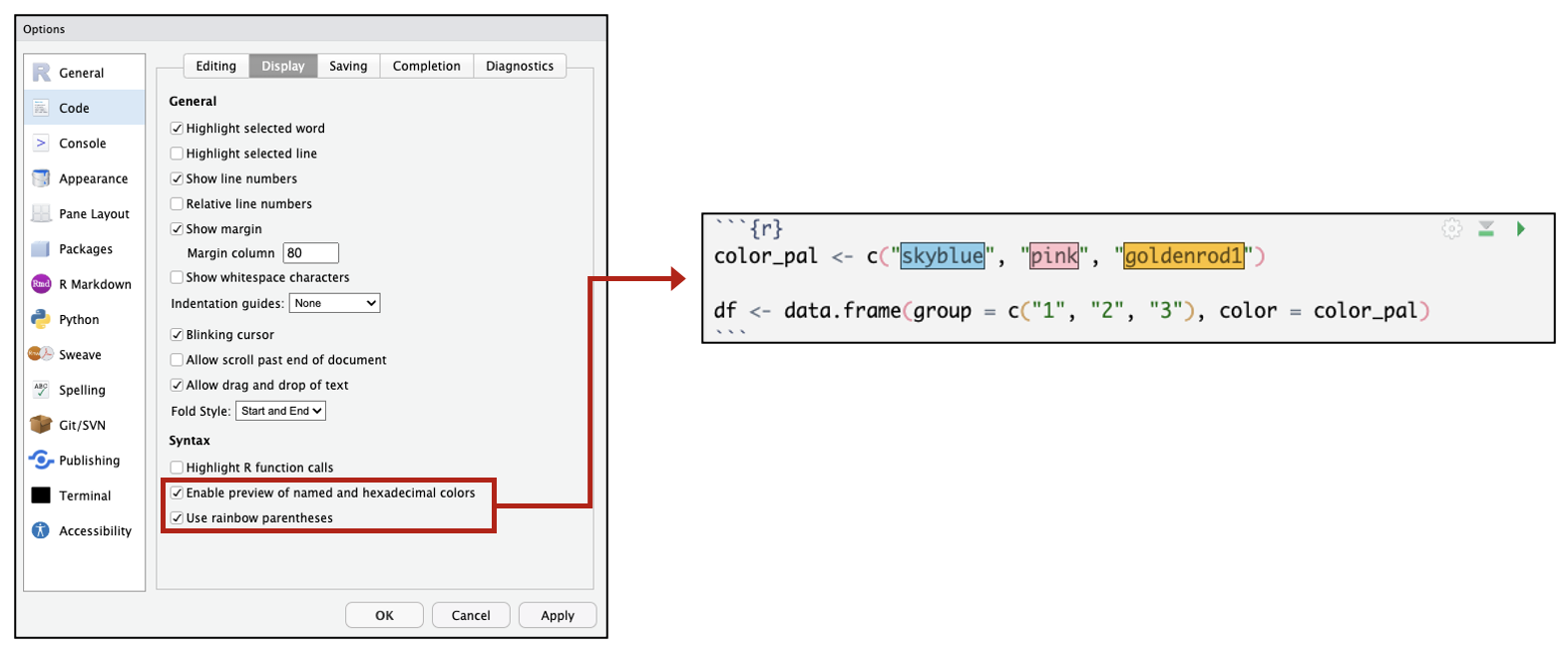
Task: Click the Margin column input field
Action: click(310, 253)
